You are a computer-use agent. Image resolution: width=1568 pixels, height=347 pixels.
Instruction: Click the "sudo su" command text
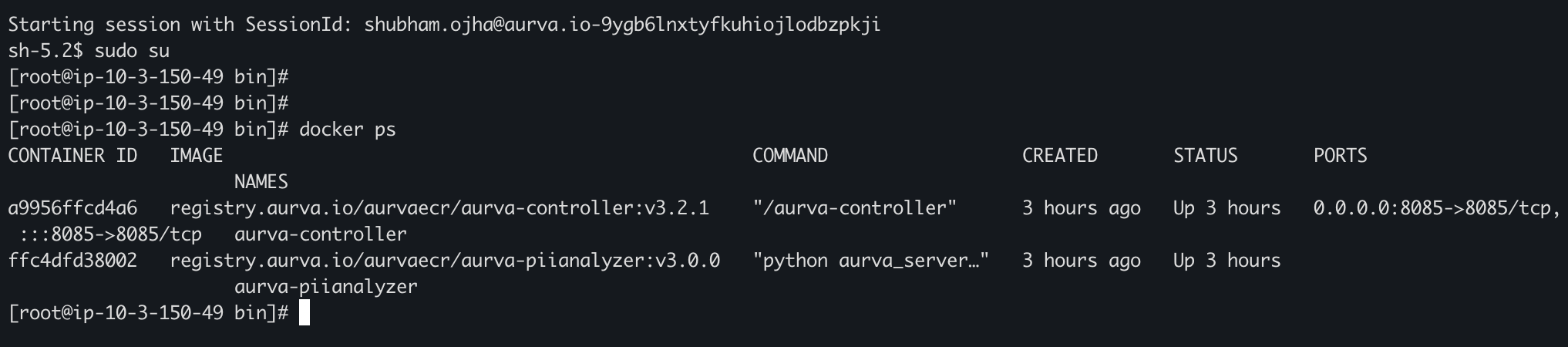132,51
